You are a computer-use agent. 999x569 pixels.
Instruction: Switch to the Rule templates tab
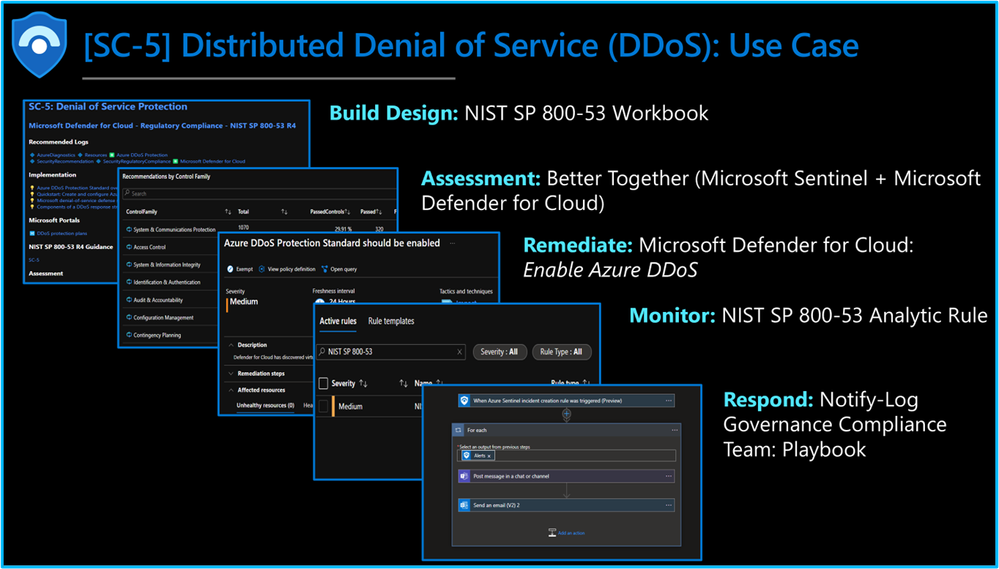click(391, 321)
